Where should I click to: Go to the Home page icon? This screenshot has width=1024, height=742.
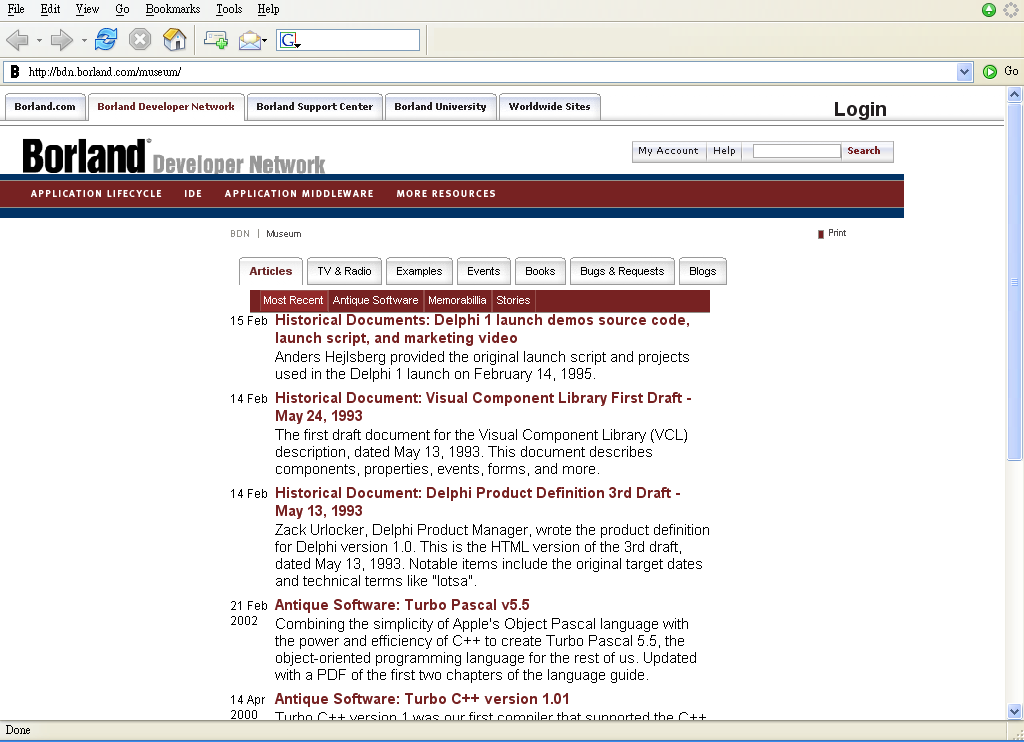coord(174,40)
